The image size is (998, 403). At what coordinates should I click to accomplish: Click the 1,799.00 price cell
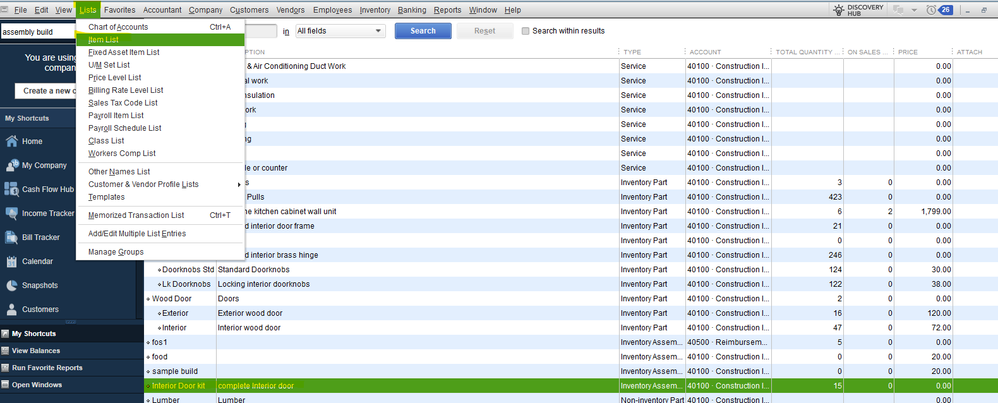[923, 211]
